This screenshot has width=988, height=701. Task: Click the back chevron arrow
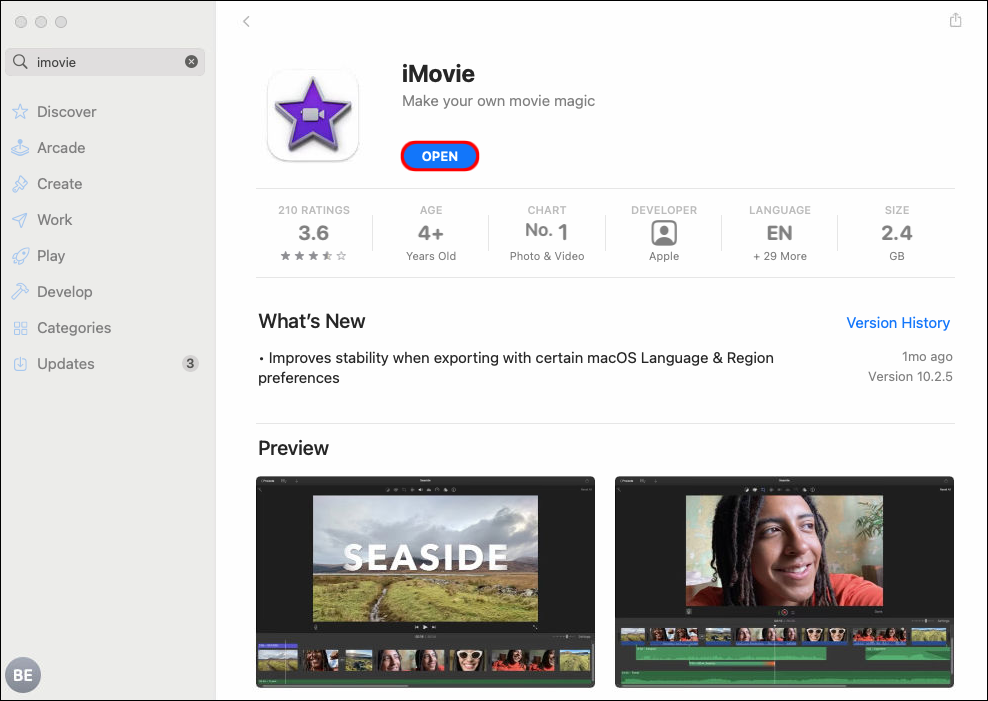[x=246, y=21]
